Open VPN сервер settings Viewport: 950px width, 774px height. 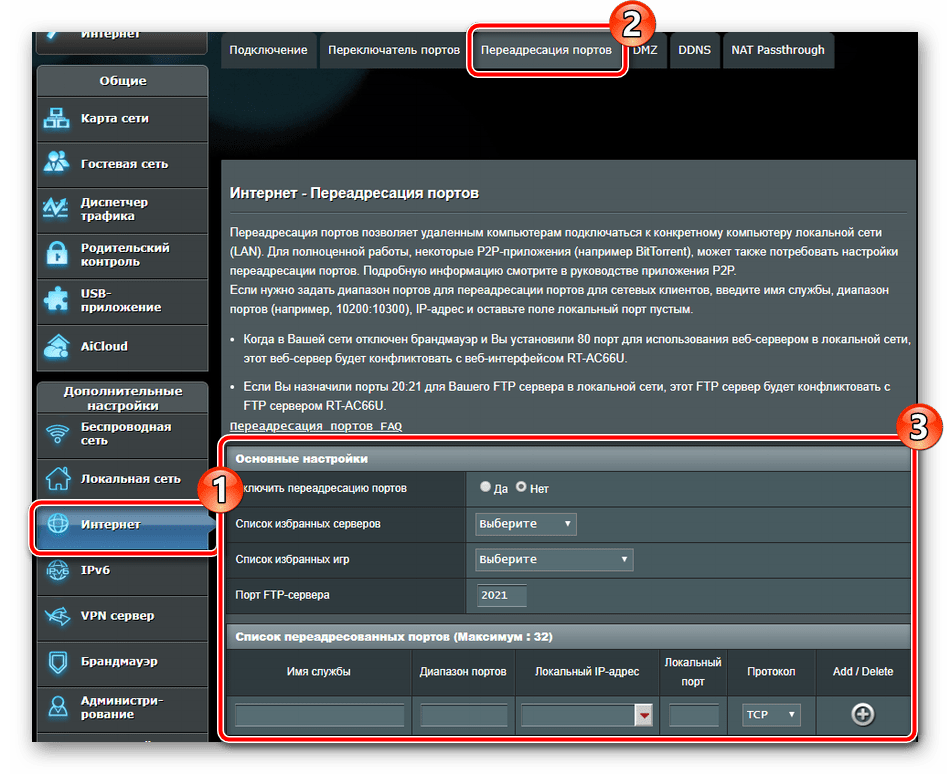(122, 618)
